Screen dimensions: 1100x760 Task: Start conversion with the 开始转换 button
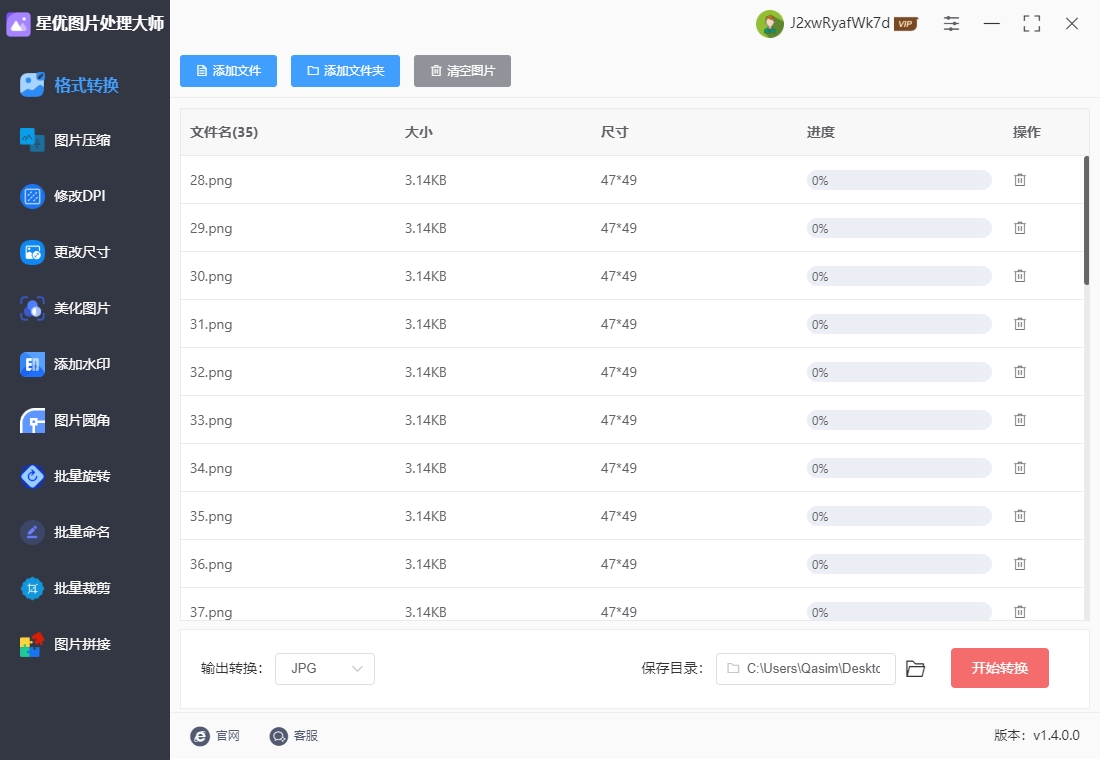(x=999, y=668)
